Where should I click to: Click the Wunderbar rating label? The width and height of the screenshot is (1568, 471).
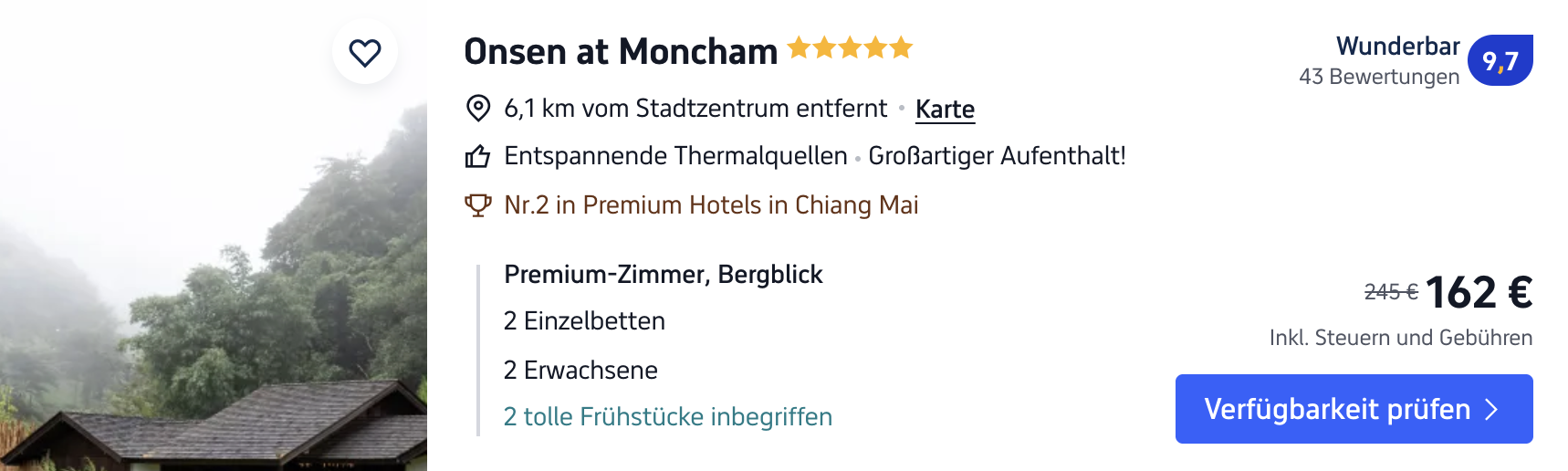(1397, 47)
